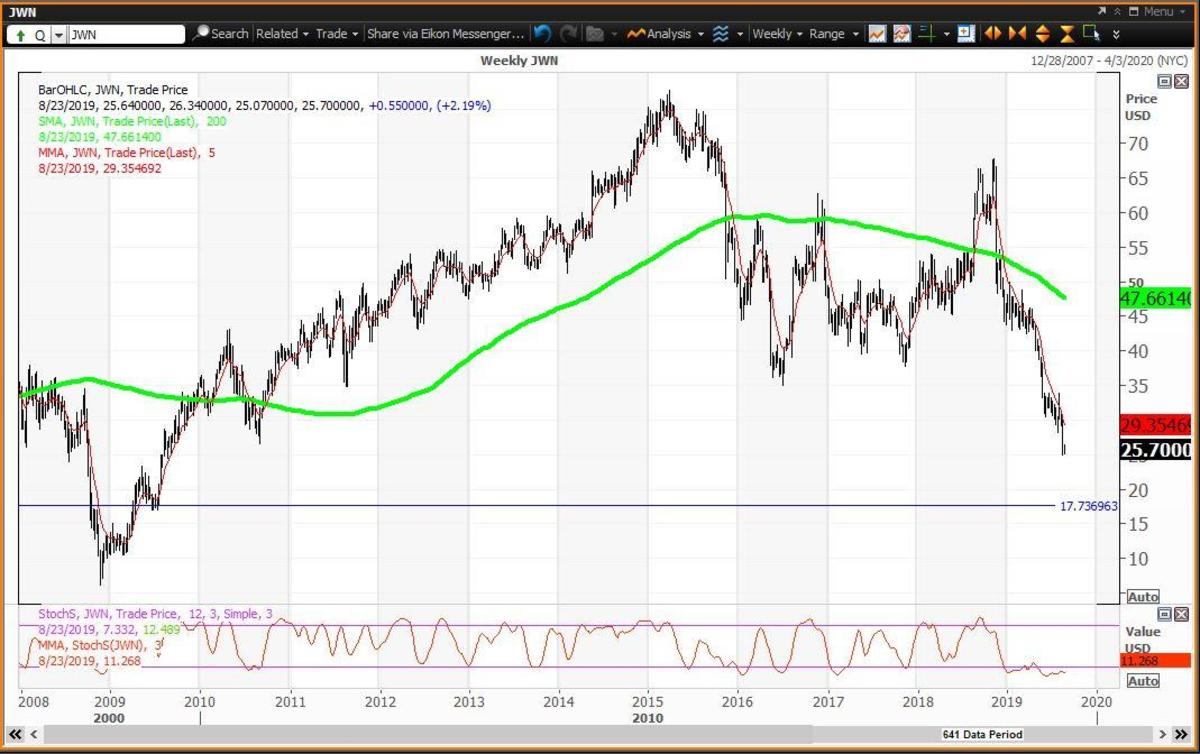
Task: Toggle Auto scaling on the price axis
Action: (x=1143, y=597)
